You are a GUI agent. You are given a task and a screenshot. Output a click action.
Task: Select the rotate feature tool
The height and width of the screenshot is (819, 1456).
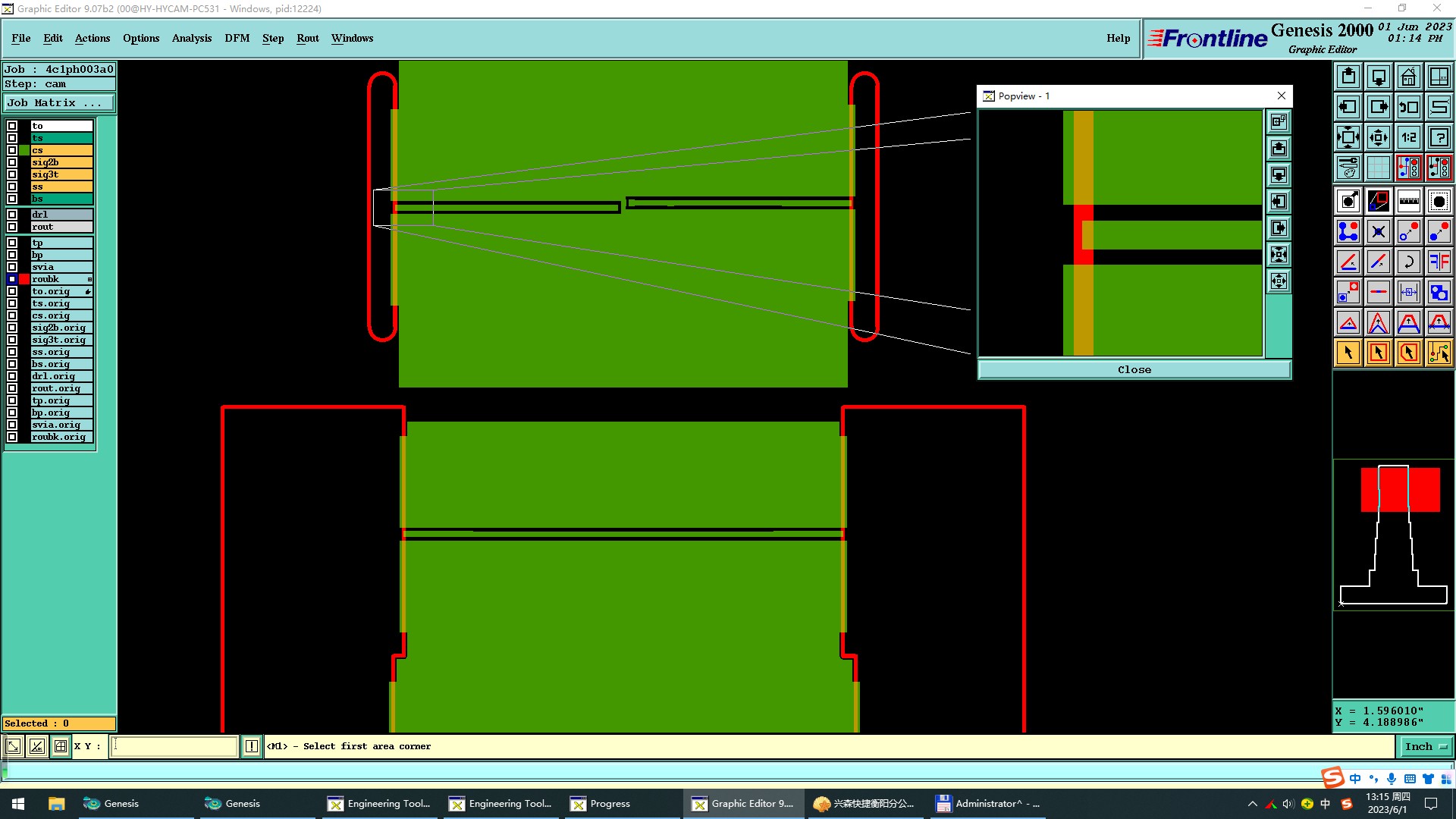click(x=1408, y=262)
